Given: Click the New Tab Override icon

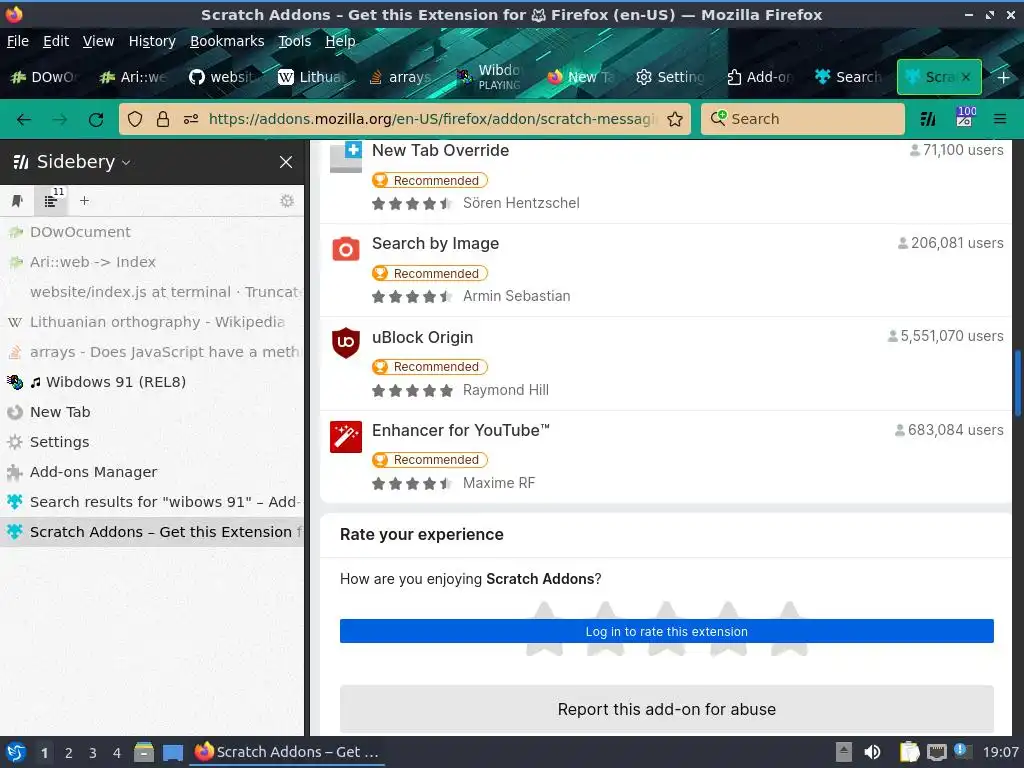Looking at the screenshot, I should coord(345,157).
